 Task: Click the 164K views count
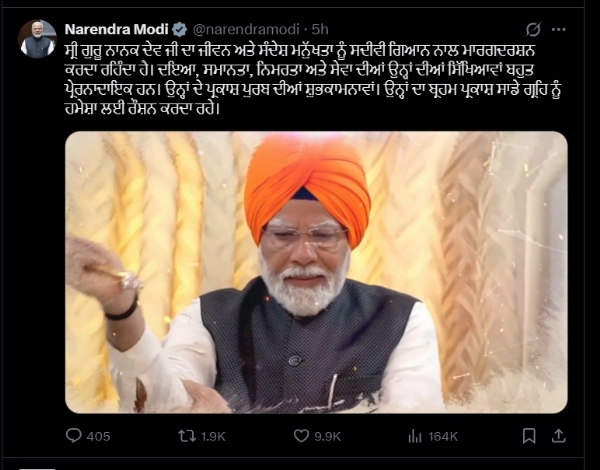coord(443,436)
